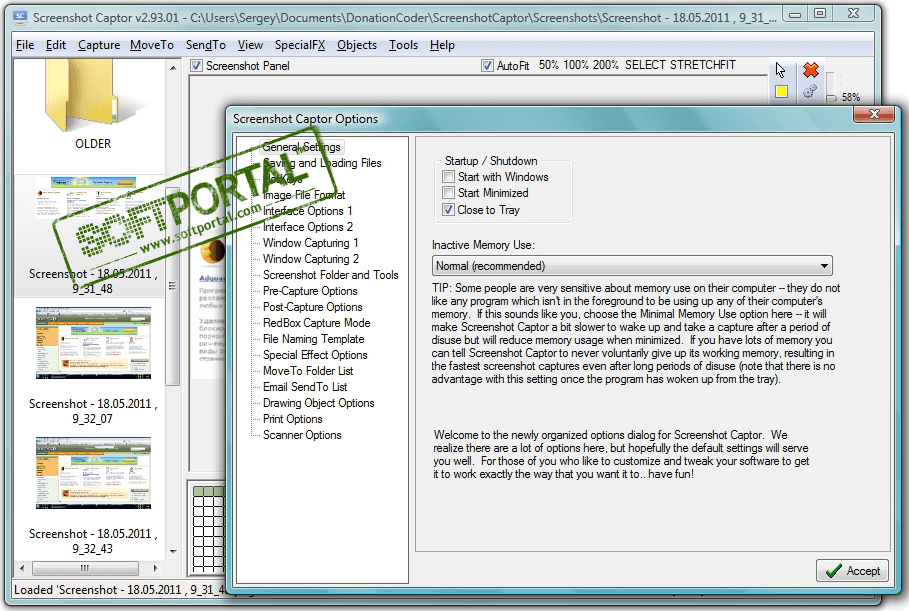
Task: Set zoom to 100%
Action: (576, 65)
